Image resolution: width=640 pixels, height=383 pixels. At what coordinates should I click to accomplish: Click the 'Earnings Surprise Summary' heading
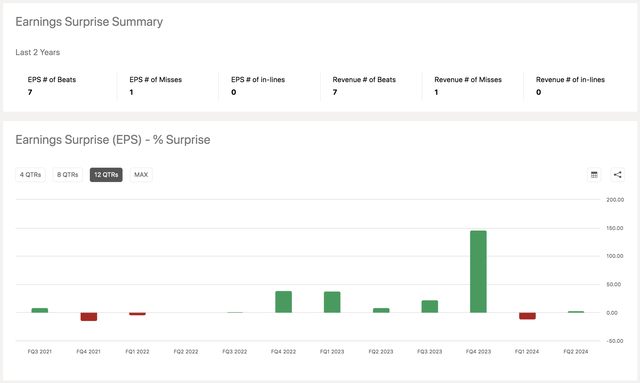pyautogui.click(x=89, y=22)
